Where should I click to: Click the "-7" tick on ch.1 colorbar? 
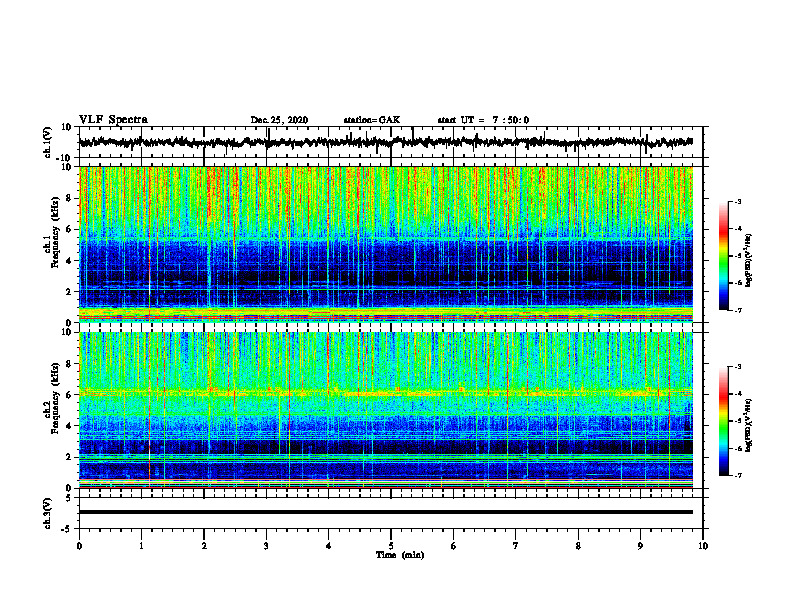pyautogui.click(x=737, y=310)
